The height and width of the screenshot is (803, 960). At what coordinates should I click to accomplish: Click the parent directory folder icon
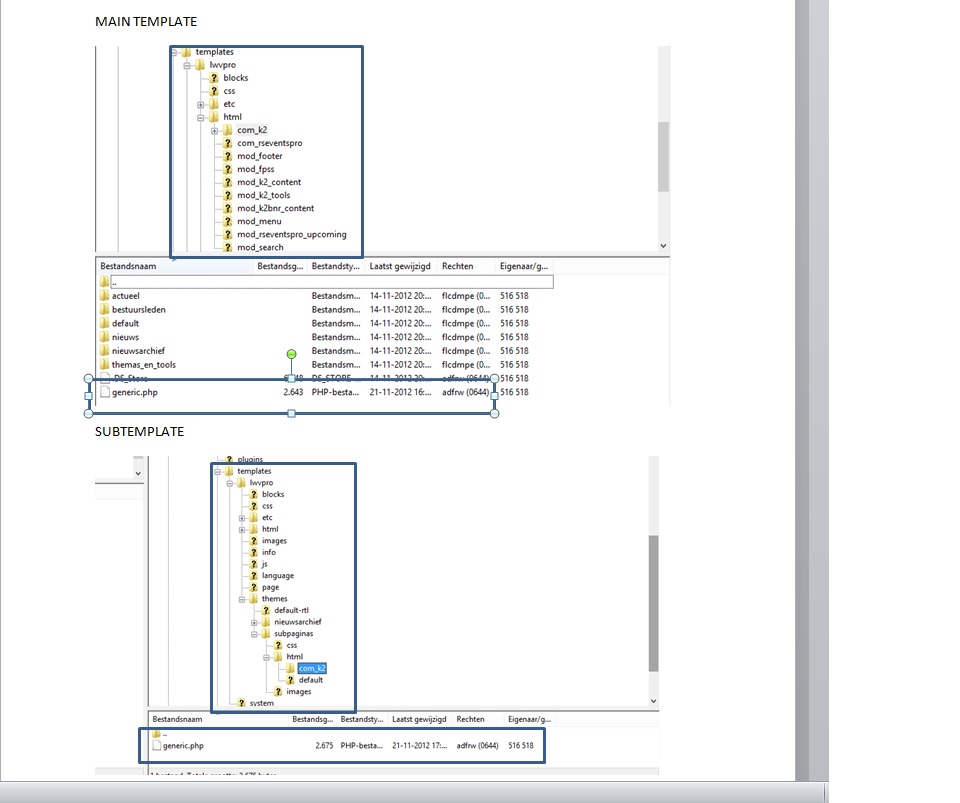[105, 282]
